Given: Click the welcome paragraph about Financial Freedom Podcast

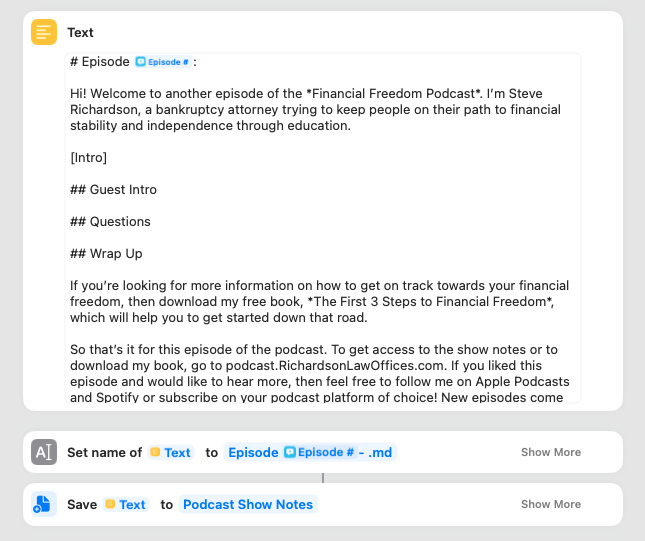Looking at the screenshot, I should 316,109.
